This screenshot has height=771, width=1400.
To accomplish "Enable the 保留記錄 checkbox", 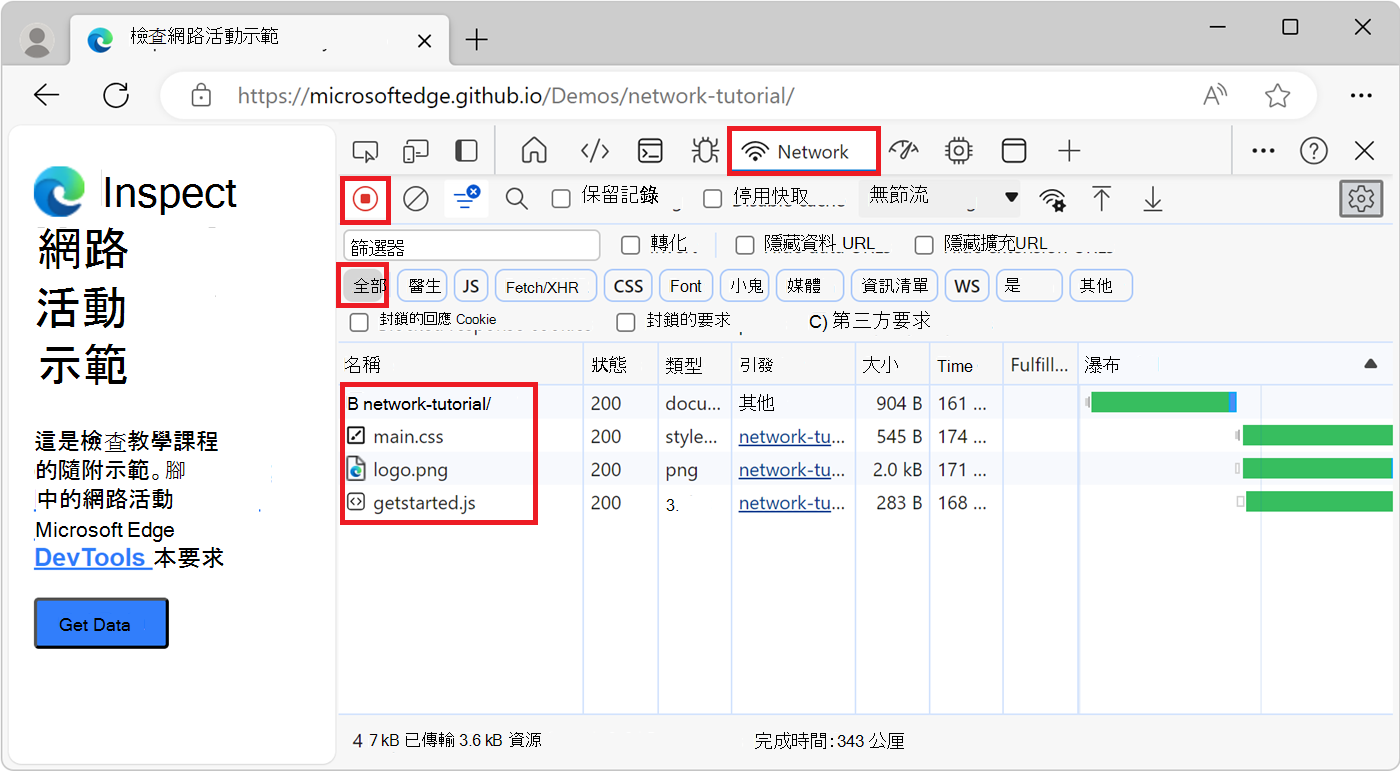I will [560, 198].
